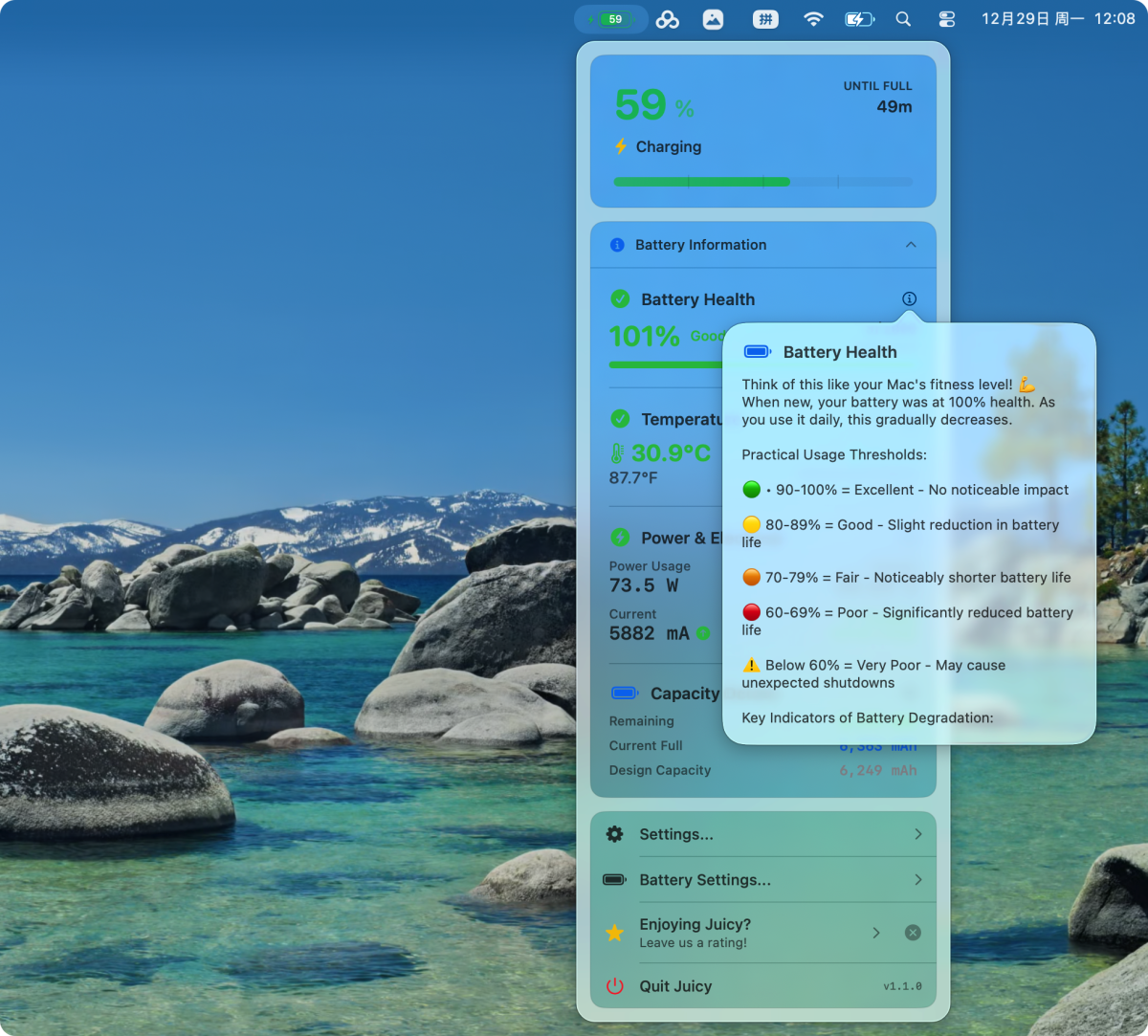The width and height of the screenshot is (1148, 1036).
Task: Expand the Settings... row chevron
Action: [917, 834]
